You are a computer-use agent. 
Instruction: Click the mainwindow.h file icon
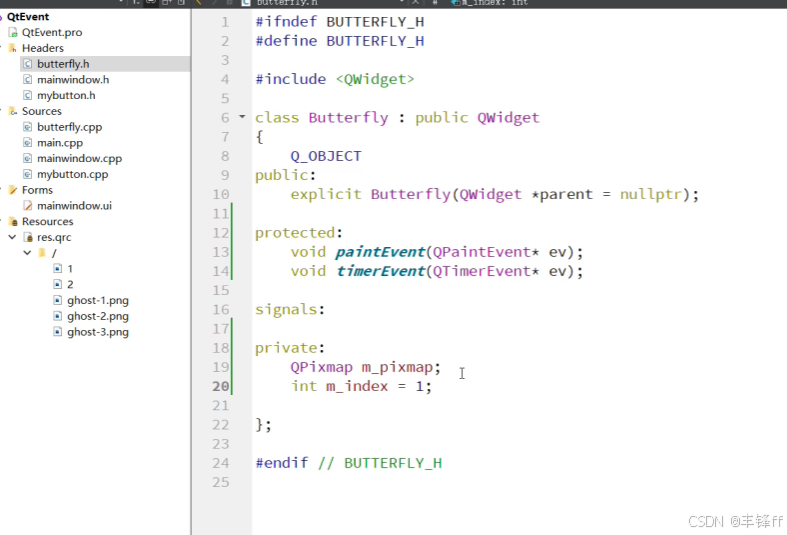pyautogui.click(x=28, y=80)
